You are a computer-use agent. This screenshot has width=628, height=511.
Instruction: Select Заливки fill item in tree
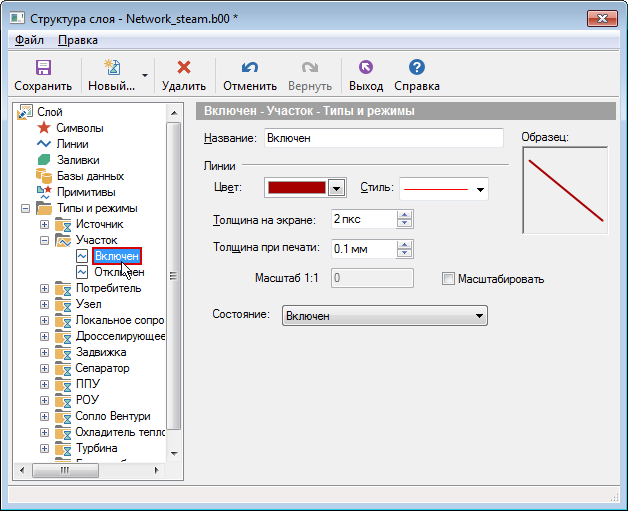tap(77, 160)
